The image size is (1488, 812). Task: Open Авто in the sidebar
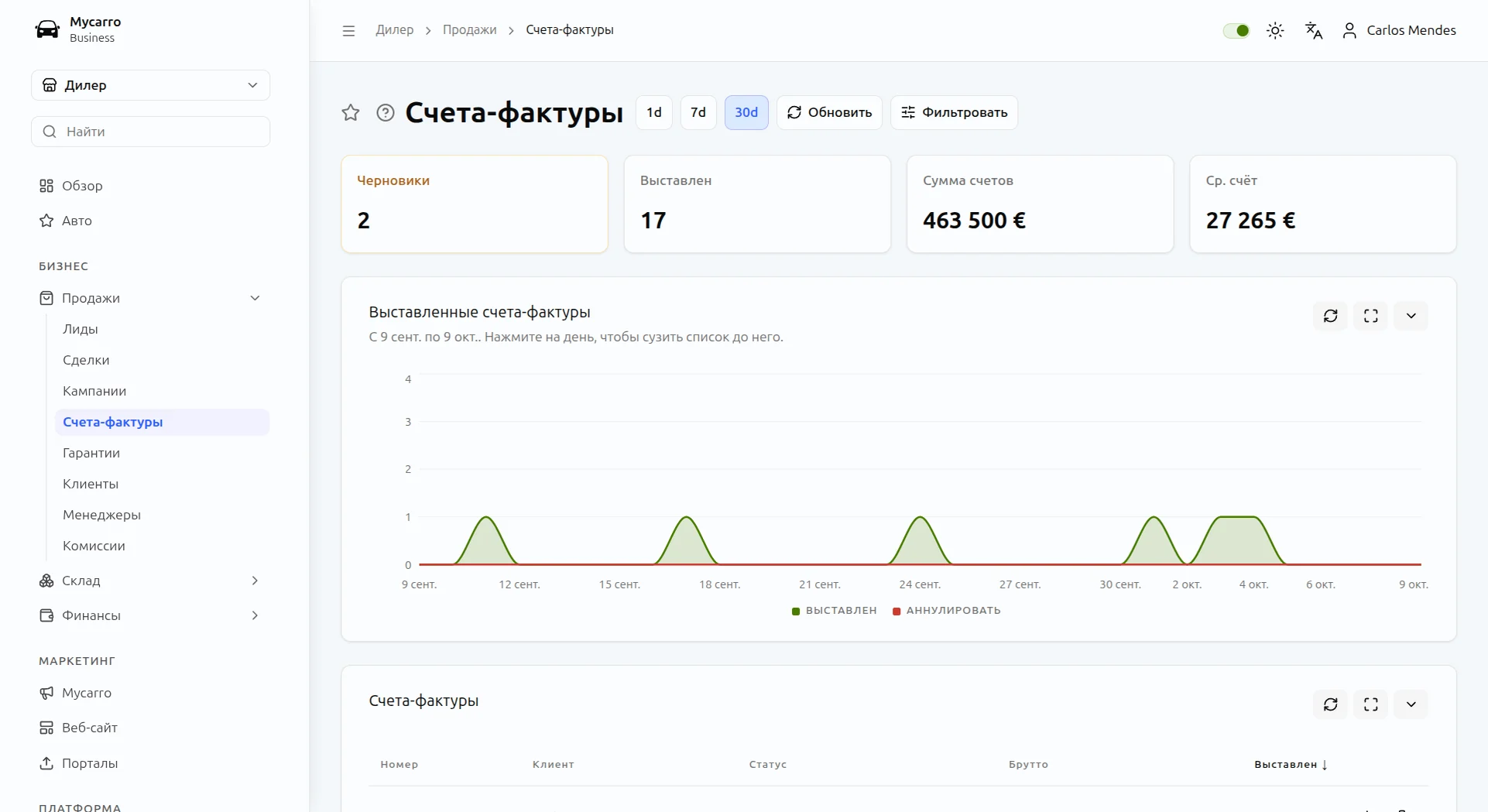pyautogui.click(x=151, y=221)
